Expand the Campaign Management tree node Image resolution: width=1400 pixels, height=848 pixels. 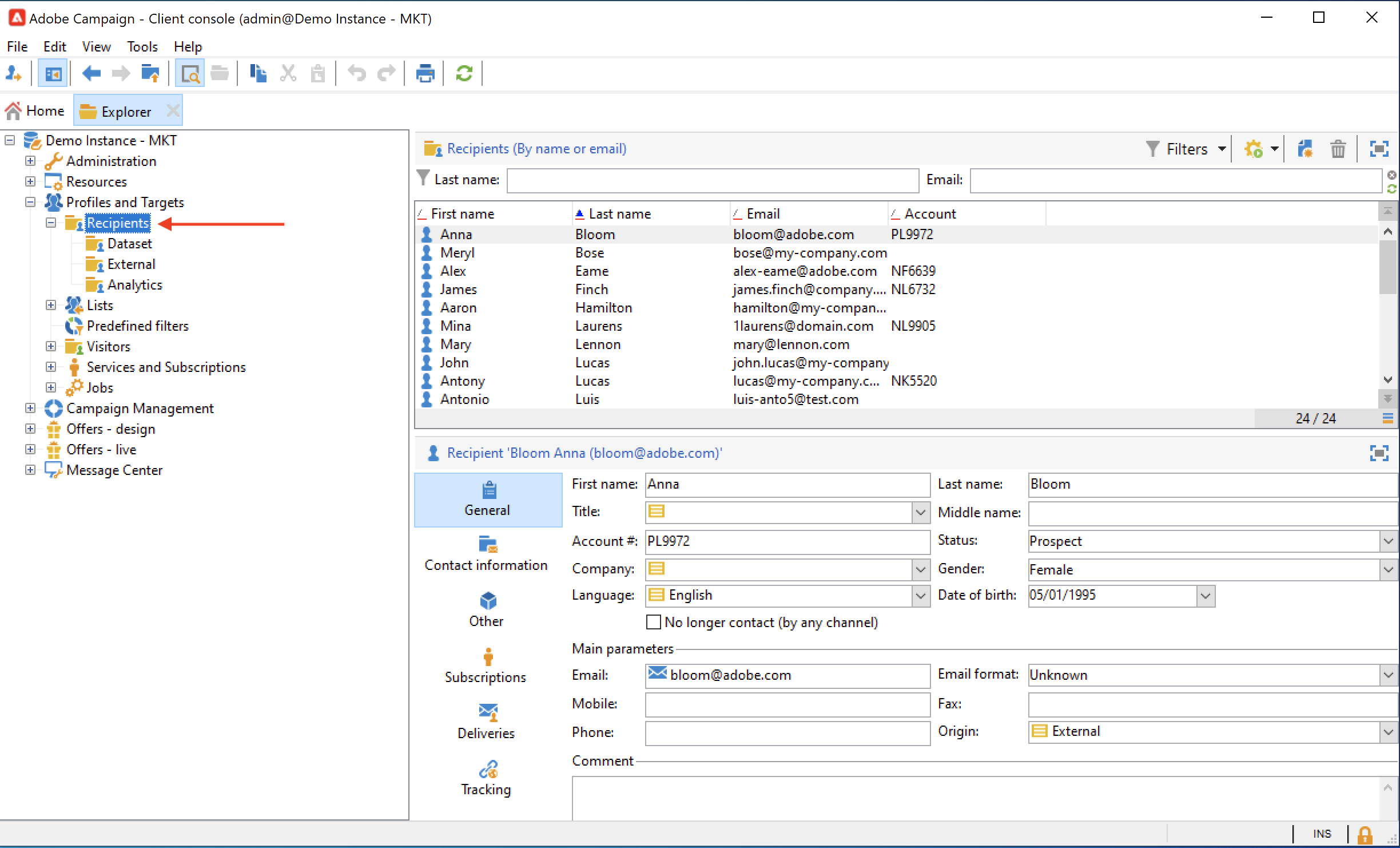[30, 408]
